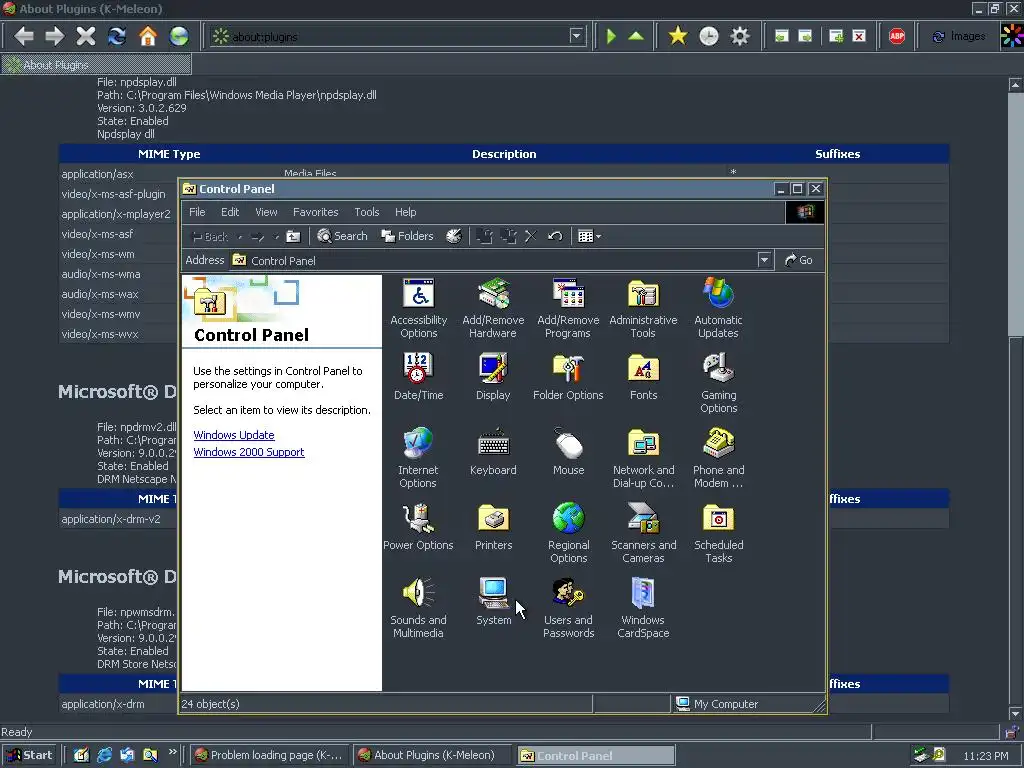Image resolution: width=1024 pixels, height=768 pixels.
Task: Switch to About Plugins taskbar button
Action: click(433, 755)
